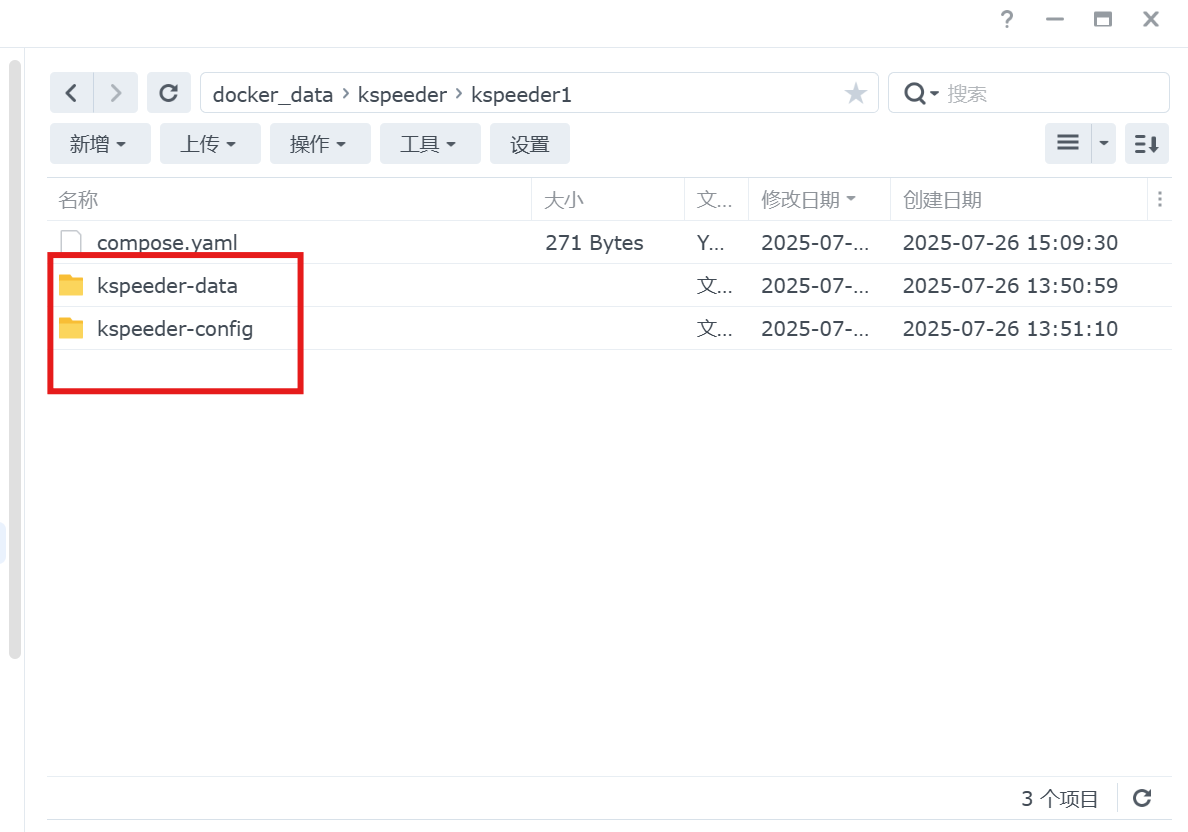Click the list view mode icon
Viewport: 1188px width, 832px height.
[x=1068, y=143]
